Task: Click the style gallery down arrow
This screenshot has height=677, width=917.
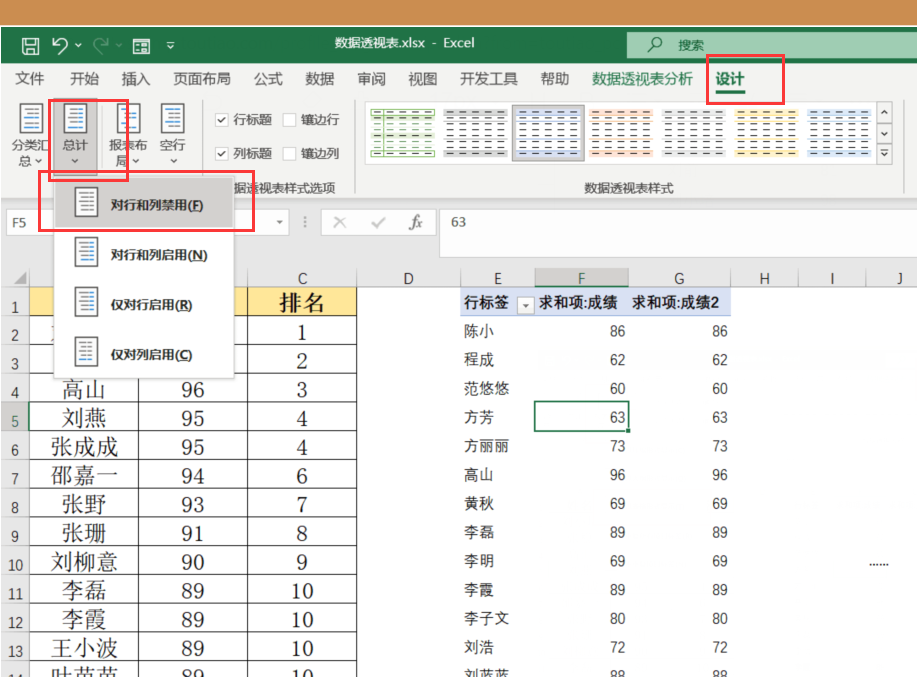Action: [x=884, y=133]
